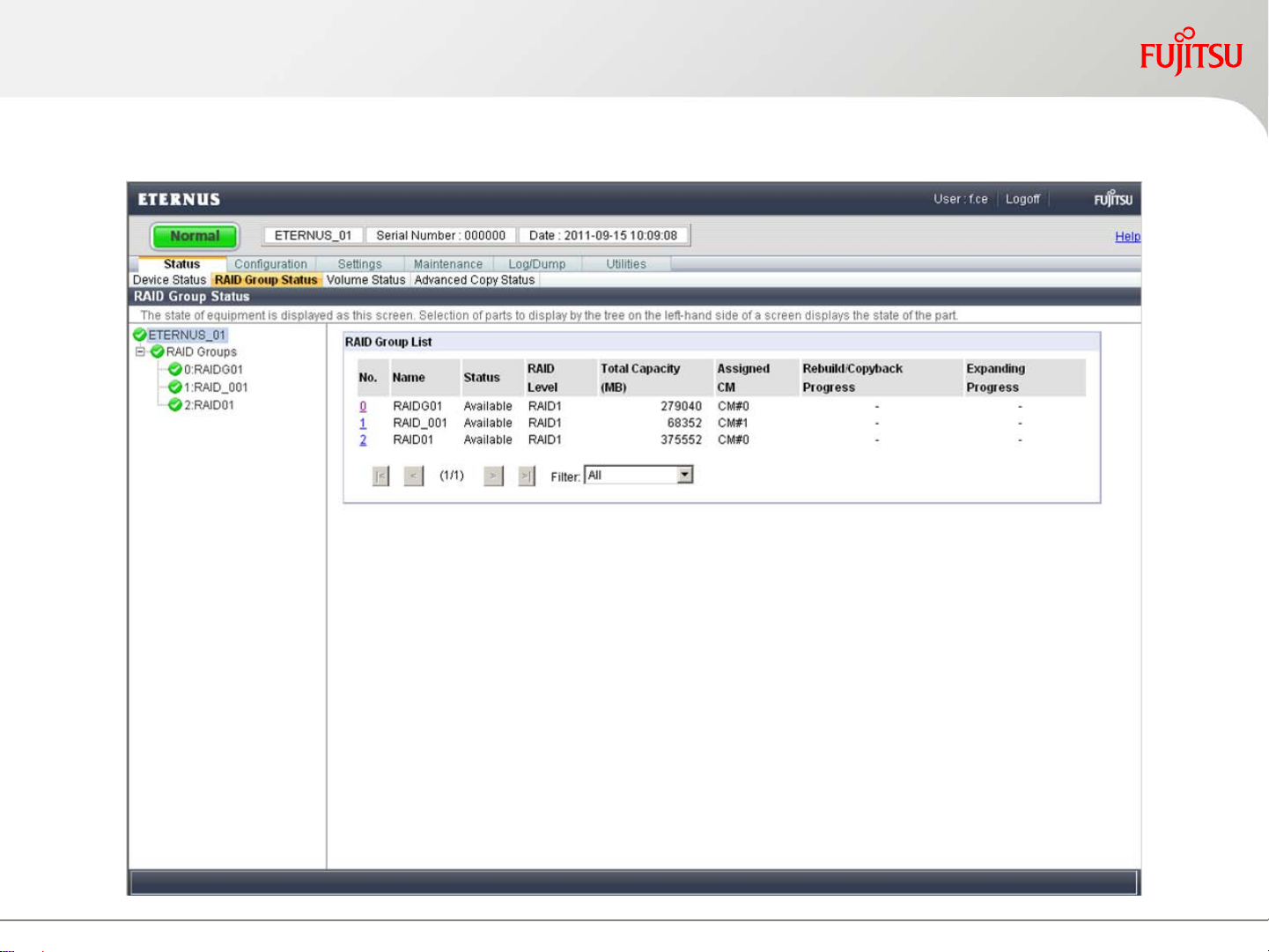The height and width of the screenshot is (952, 1269).
Task: Select RAID Groups node in tree
Action: point(202,351)
